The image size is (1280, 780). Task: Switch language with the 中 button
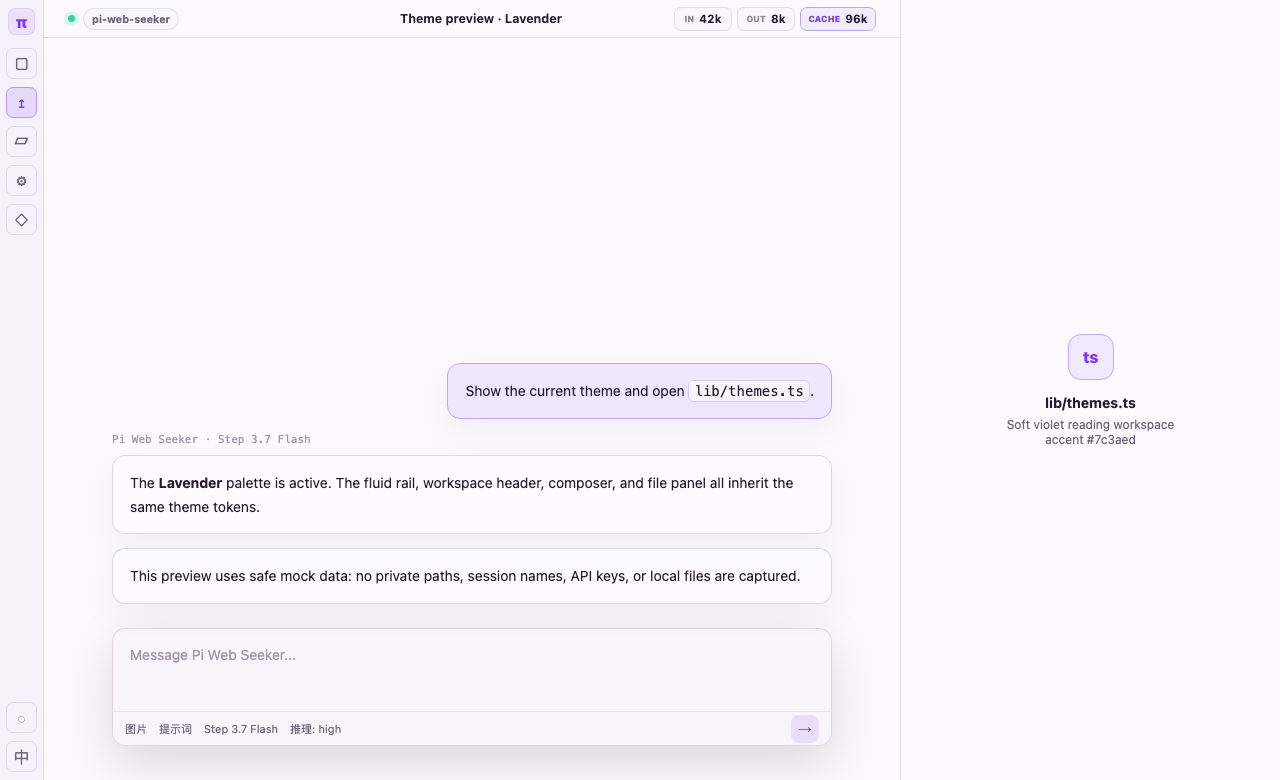(x=21, y=757)
